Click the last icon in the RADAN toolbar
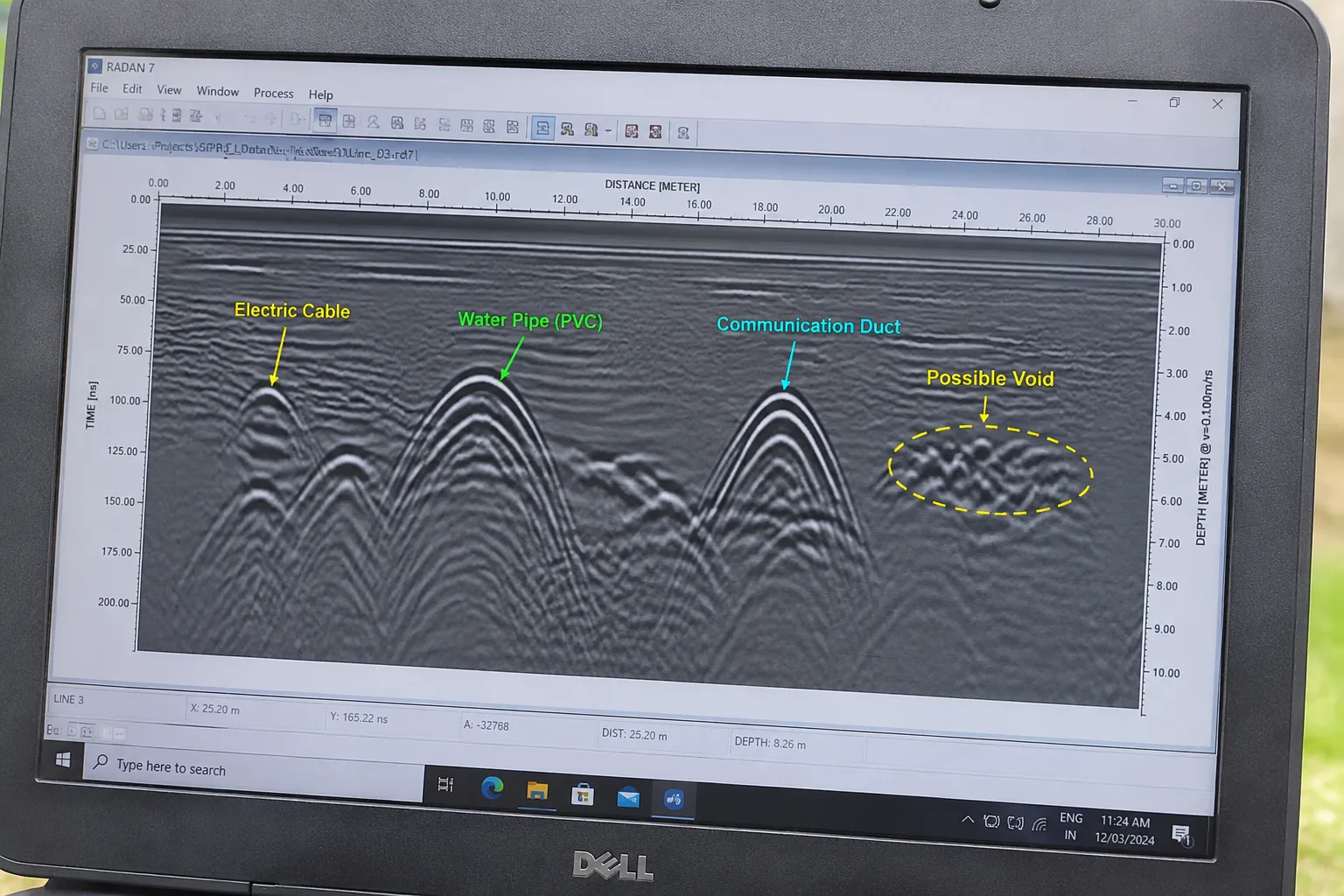The width and height of the screenshot is (1344, 896). [683, 133]
